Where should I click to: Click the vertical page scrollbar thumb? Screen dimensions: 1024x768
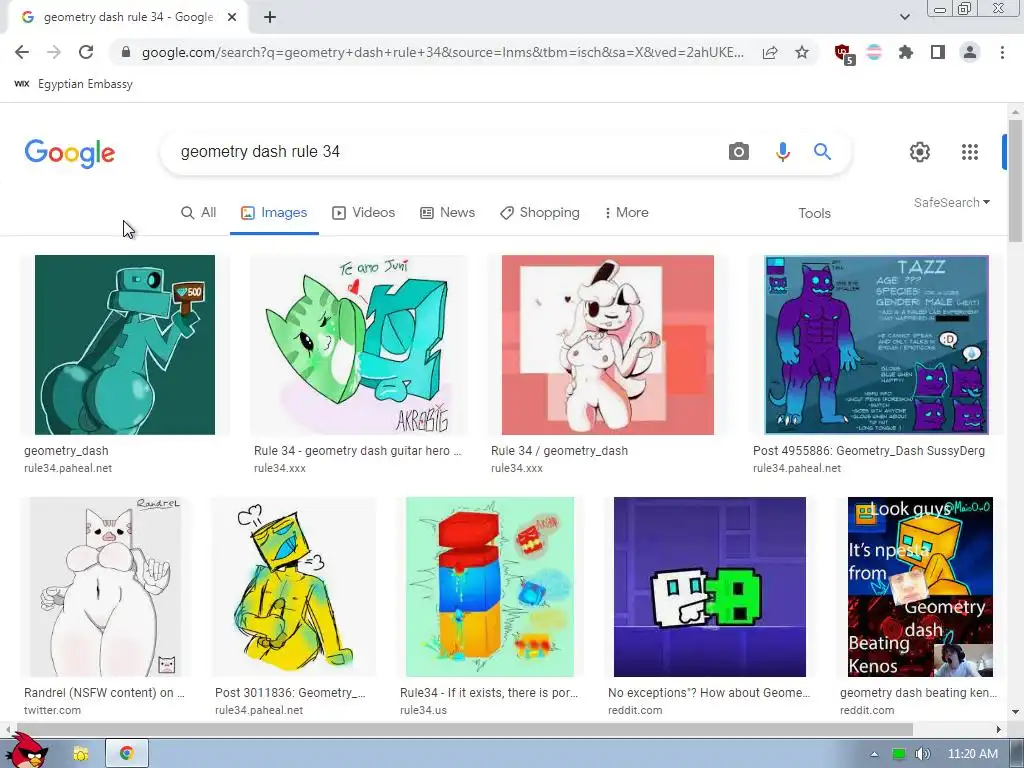coord(1015,180)
